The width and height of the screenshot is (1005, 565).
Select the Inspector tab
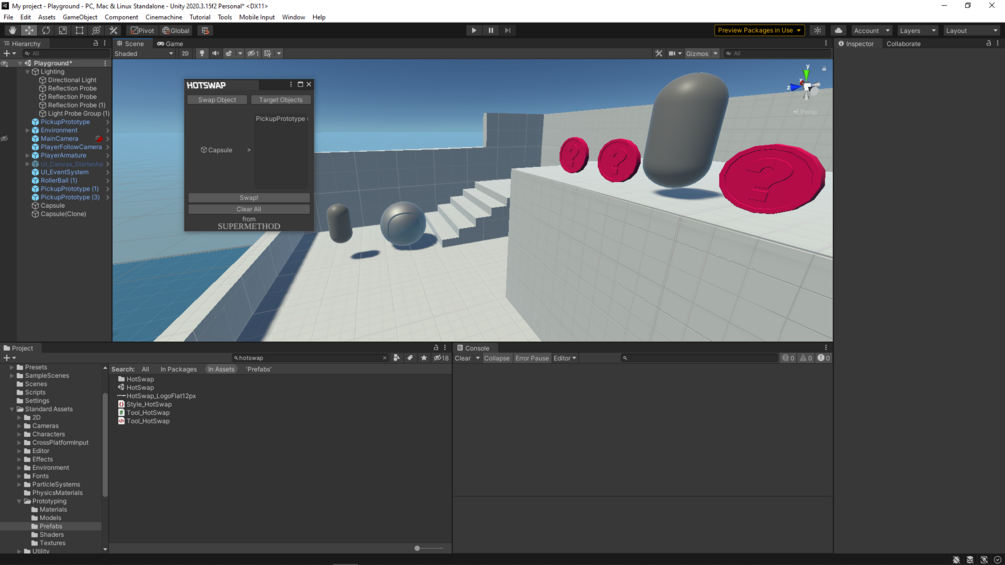pyautogui.click(x=856, y=44)
